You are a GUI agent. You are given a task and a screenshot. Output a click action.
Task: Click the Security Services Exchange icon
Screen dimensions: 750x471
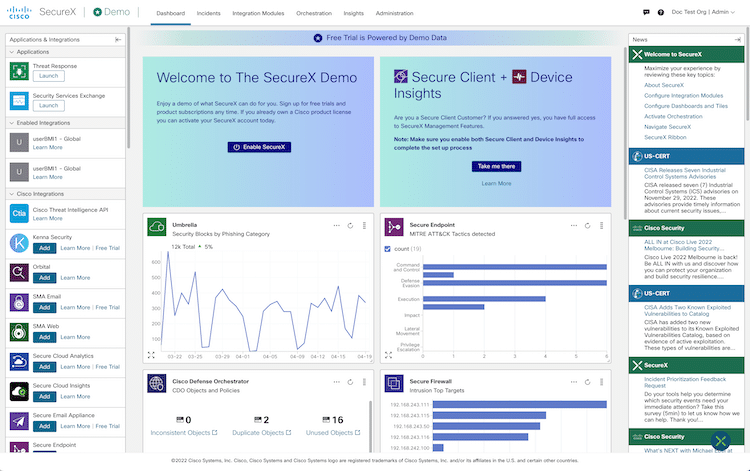click(19, 101)
